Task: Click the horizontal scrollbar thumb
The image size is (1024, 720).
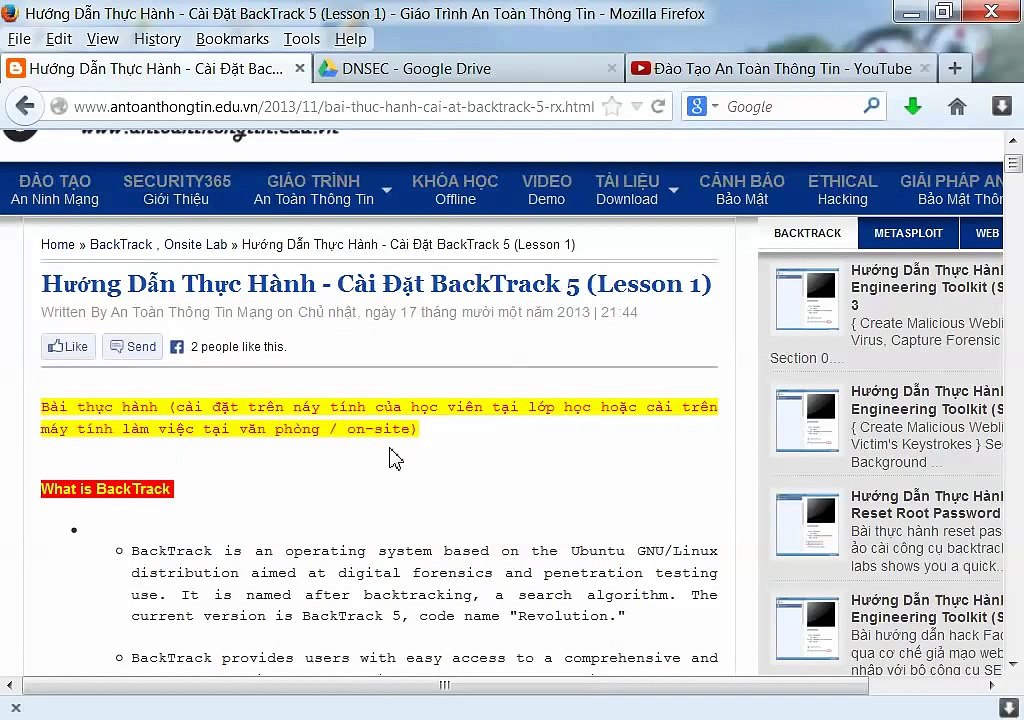Action: [445, 685]
